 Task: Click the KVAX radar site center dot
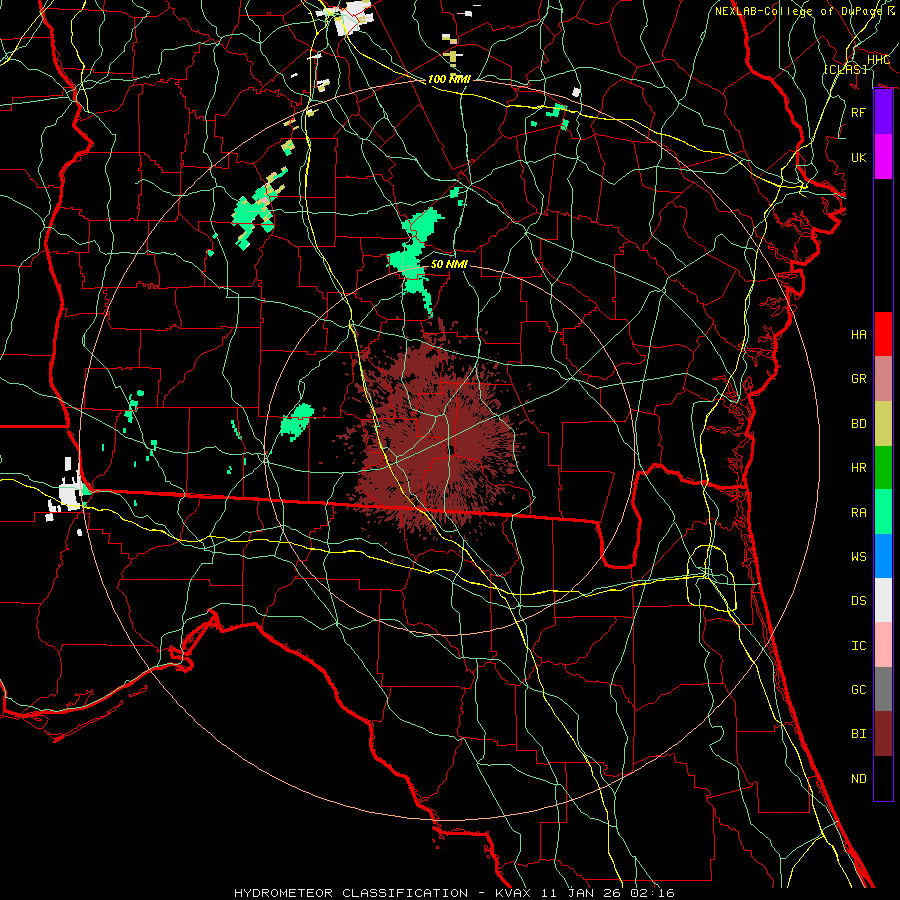(x=452, y=450)
